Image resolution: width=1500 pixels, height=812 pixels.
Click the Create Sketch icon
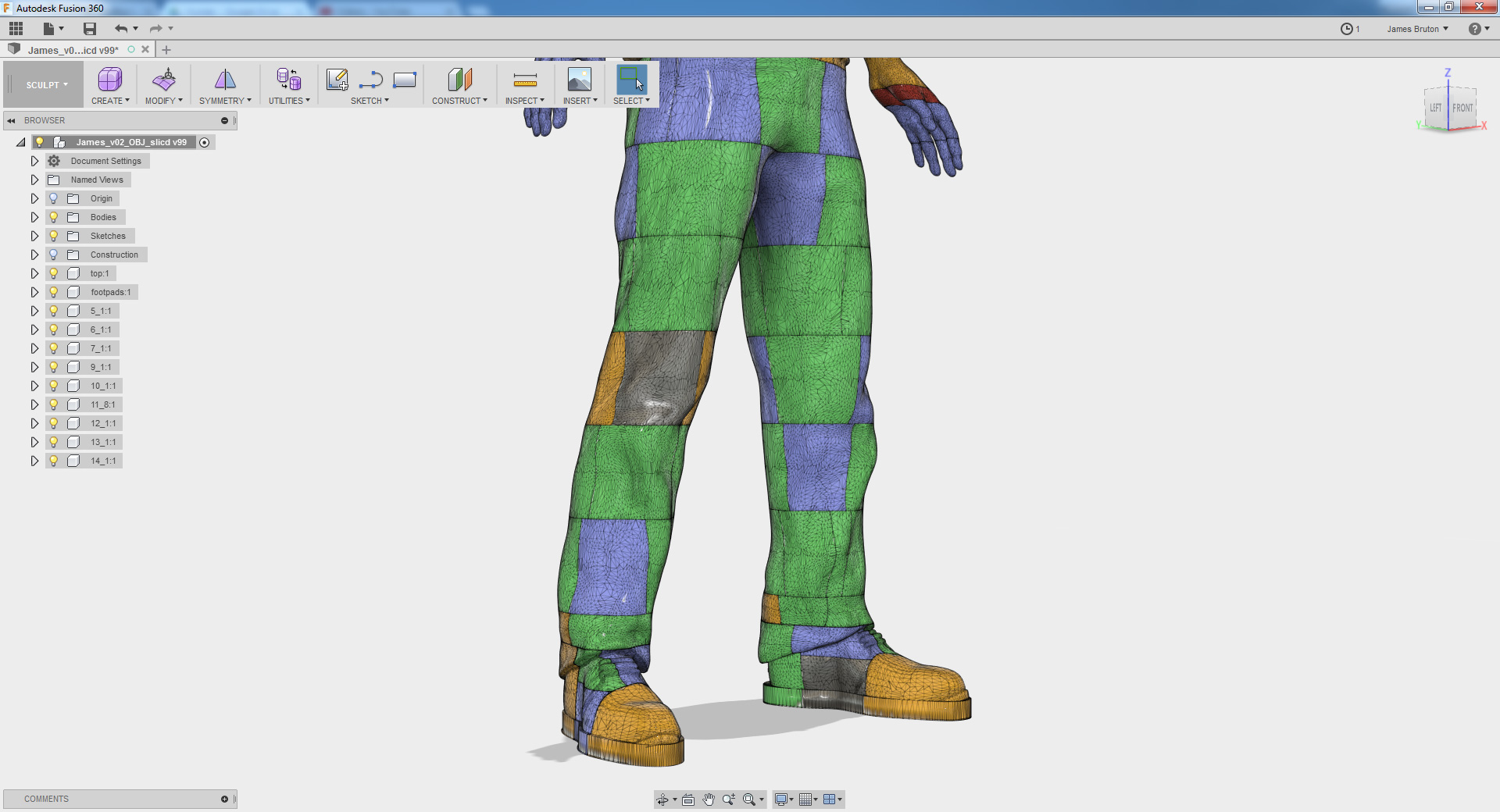click(337, 80)
